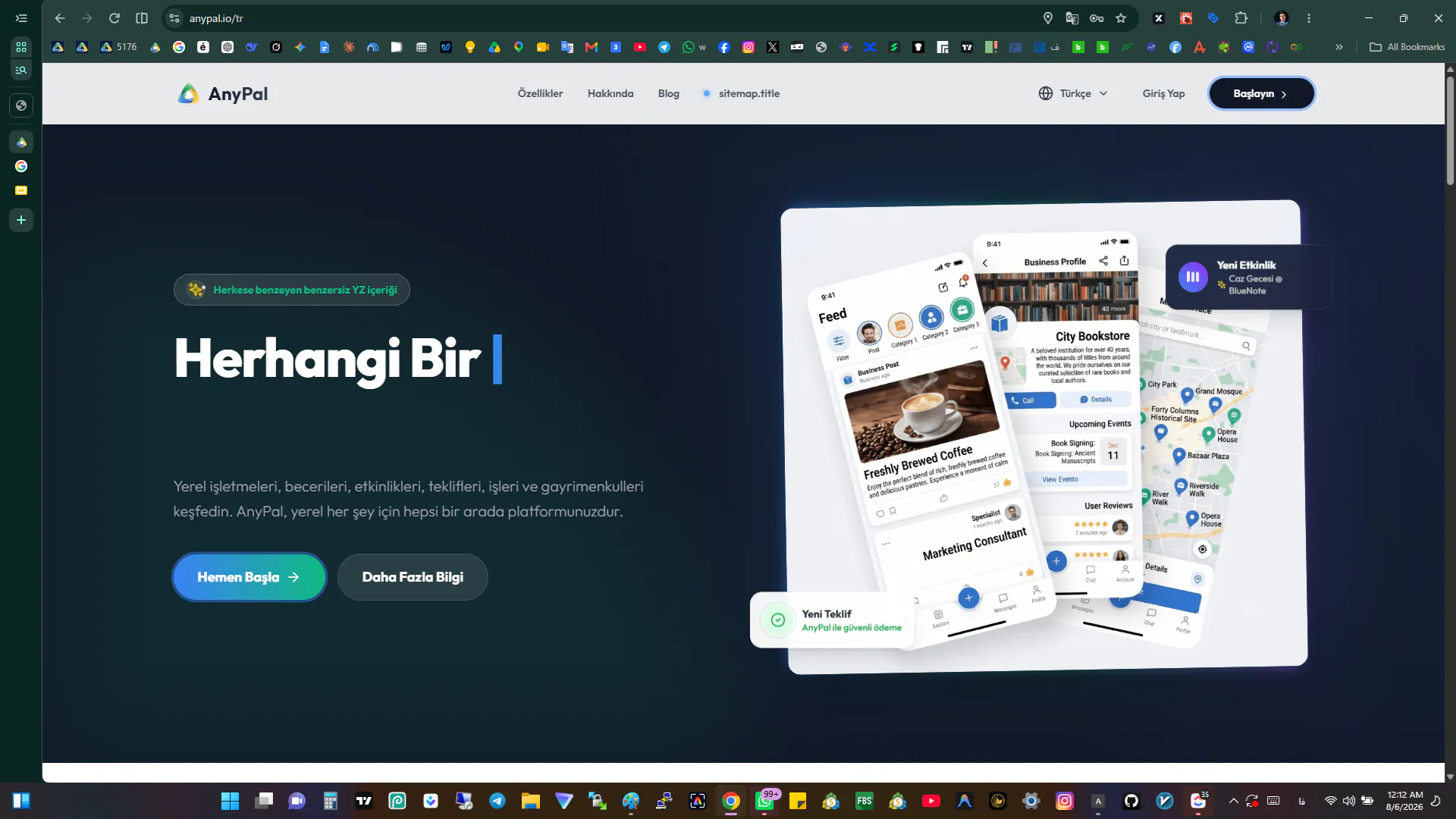This screenshot has height=819, width=1456.
Task: Expand the Türkçe language dropdown
Action: pos(1073,93)
